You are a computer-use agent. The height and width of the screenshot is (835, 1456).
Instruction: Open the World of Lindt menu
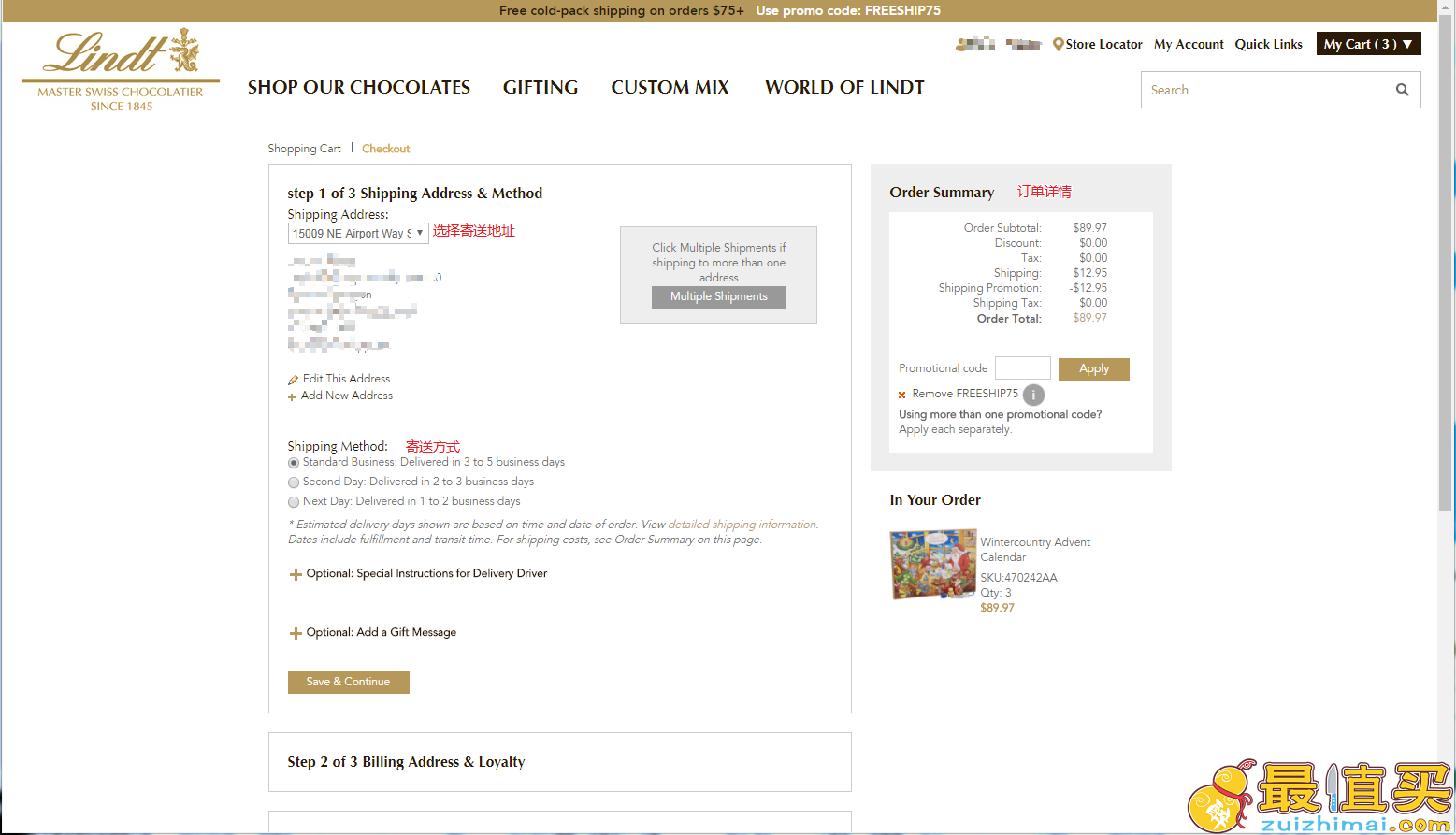[844, 87]
